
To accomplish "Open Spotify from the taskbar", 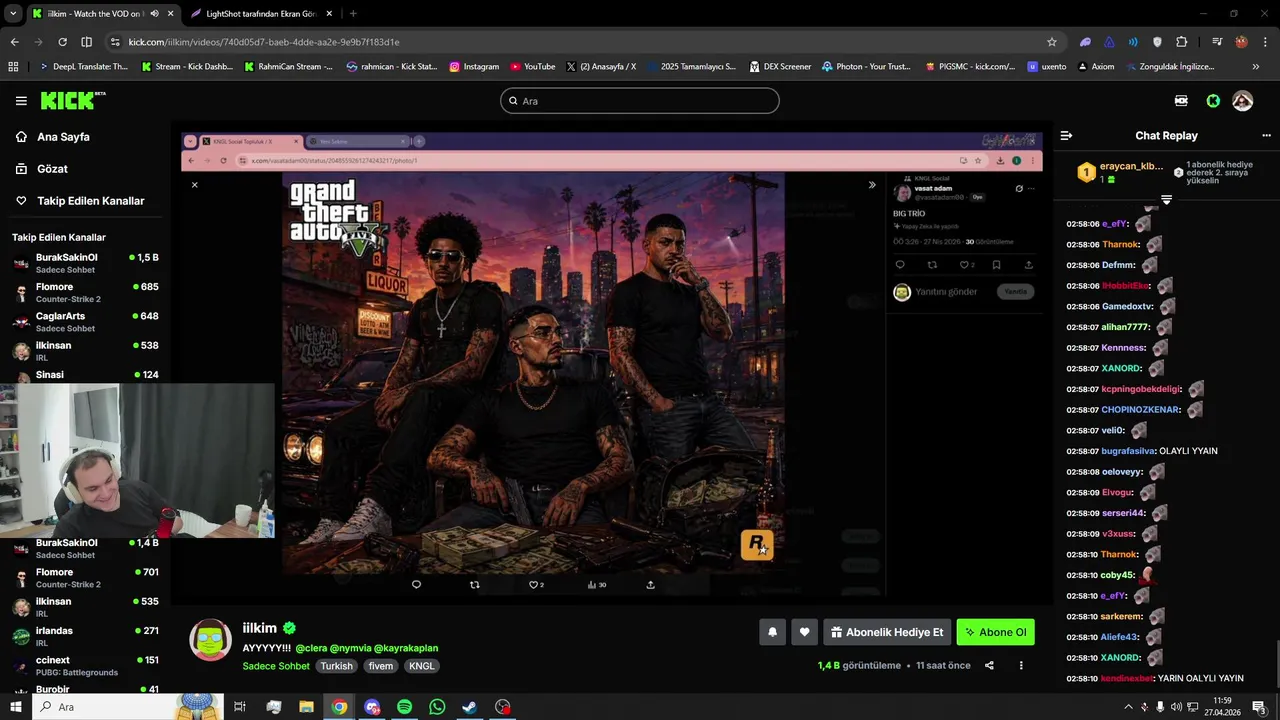I will tap(404, 707).
